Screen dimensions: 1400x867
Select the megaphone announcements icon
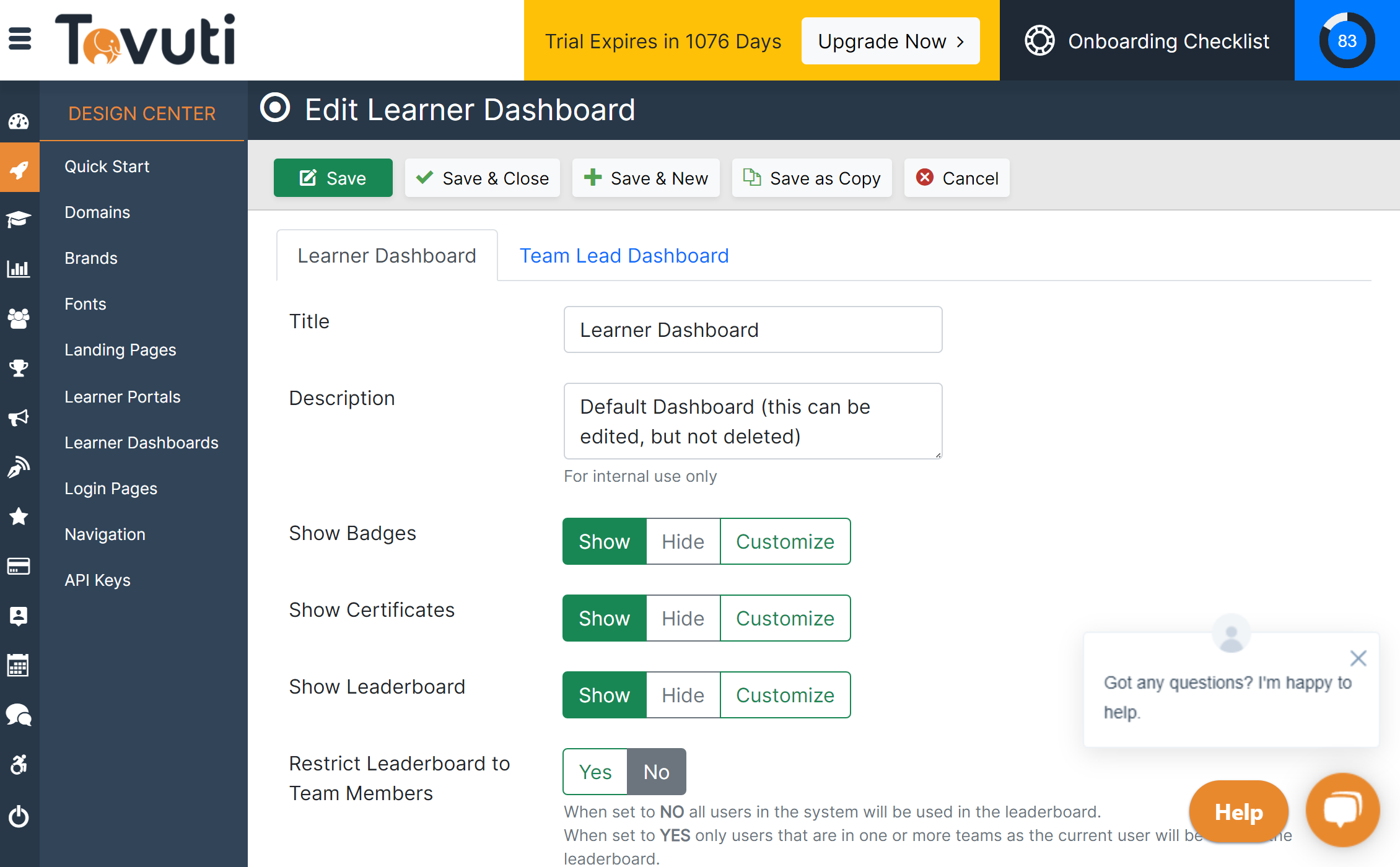point(19,417)
